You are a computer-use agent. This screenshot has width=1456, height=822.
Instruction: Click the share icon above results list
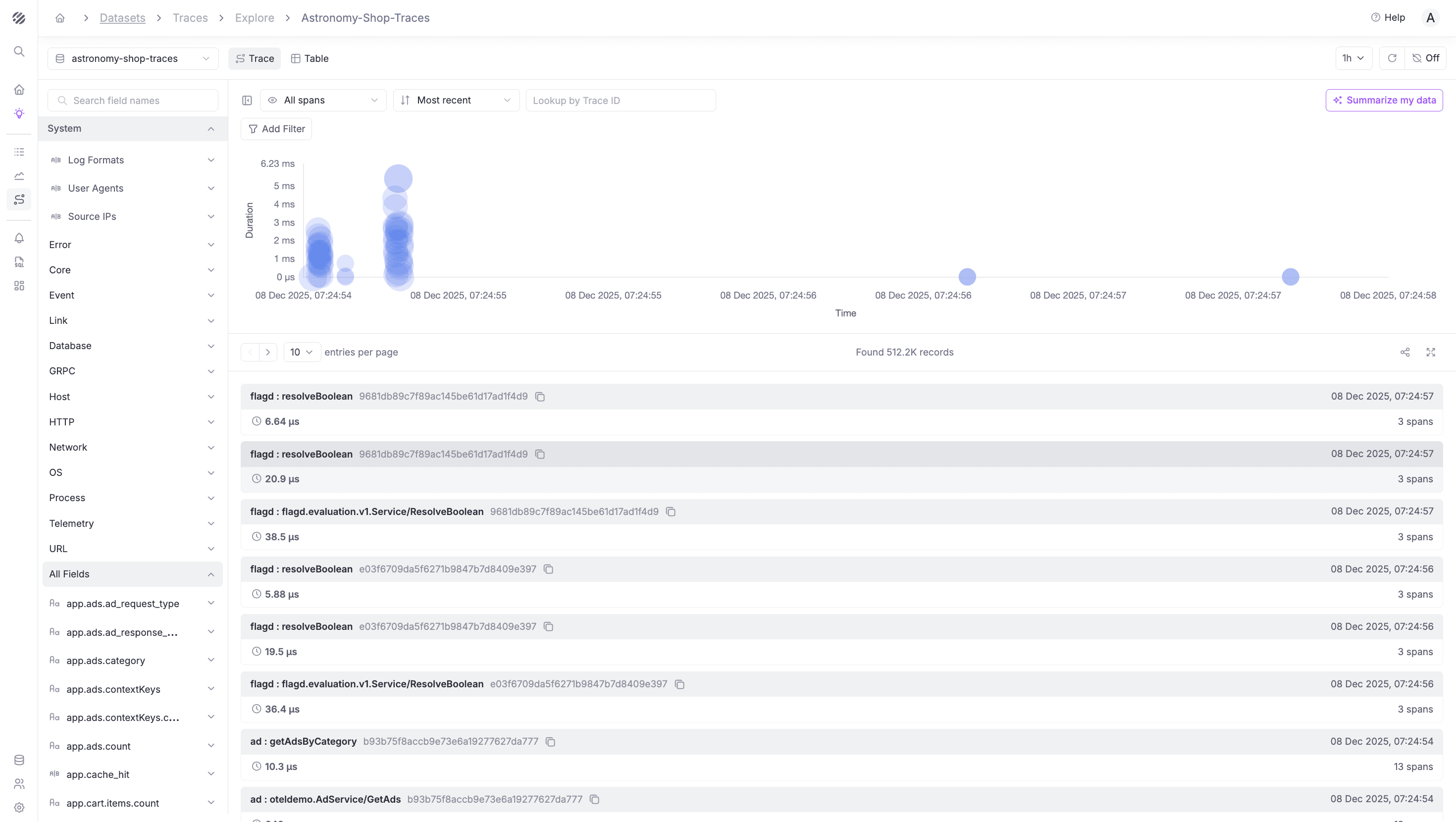coord(1404,352)
